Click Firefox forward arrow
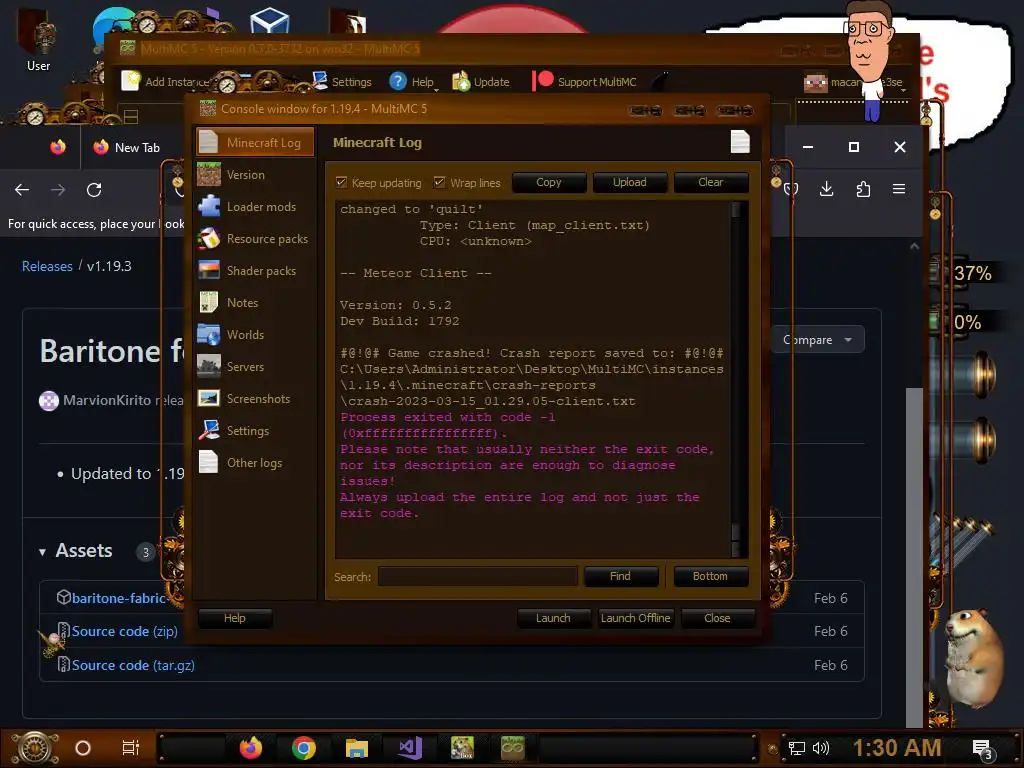The image size is (1024, 768). pos(58,189)
